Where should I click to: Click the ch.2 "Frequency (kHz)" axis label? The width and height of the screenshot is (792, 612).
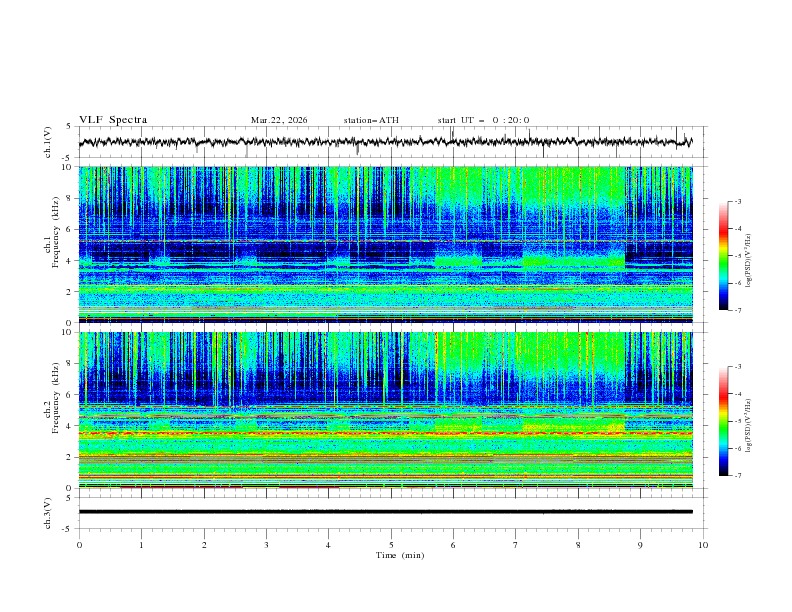coord(56,397)
